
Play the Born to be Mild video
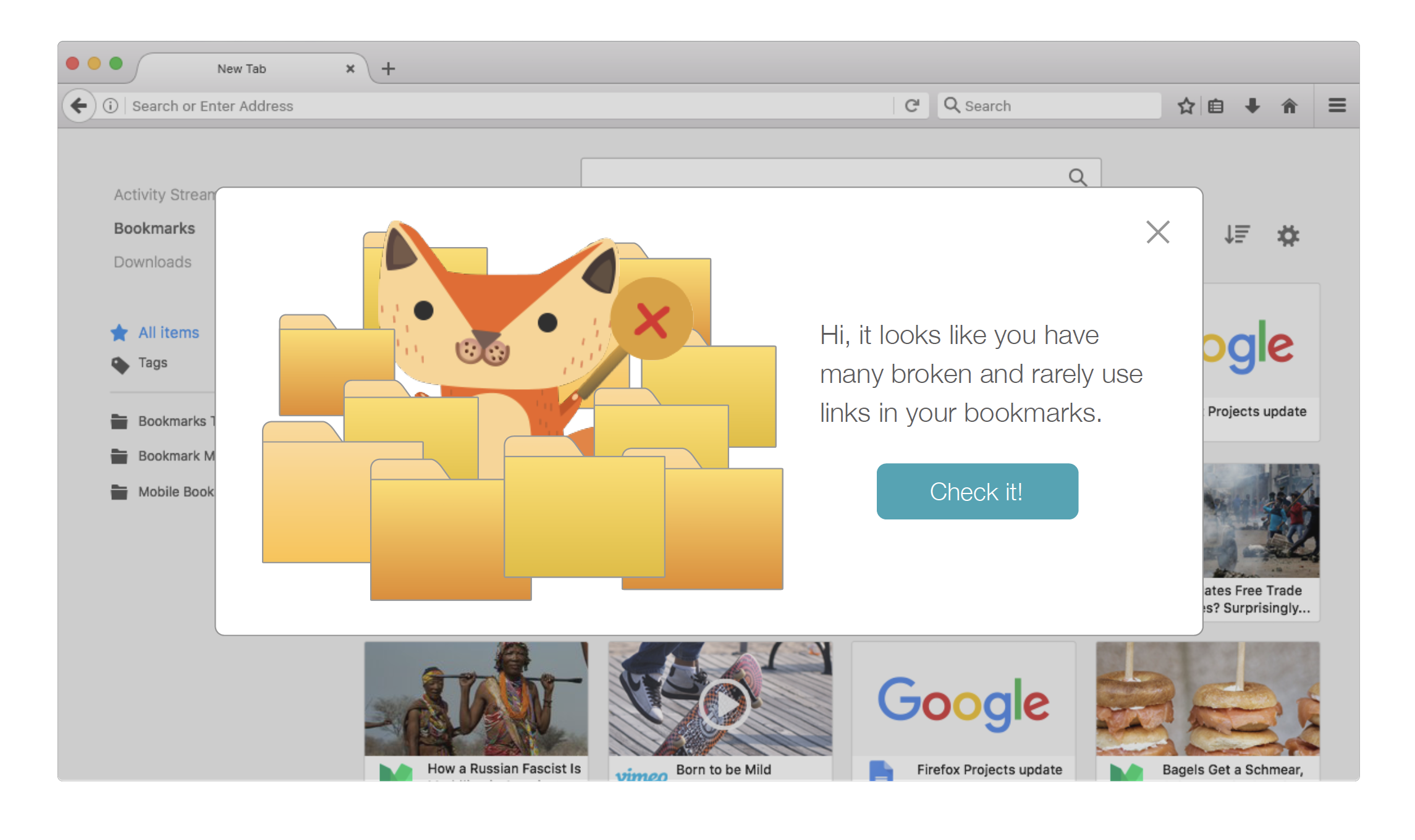[x=724, y=703]
